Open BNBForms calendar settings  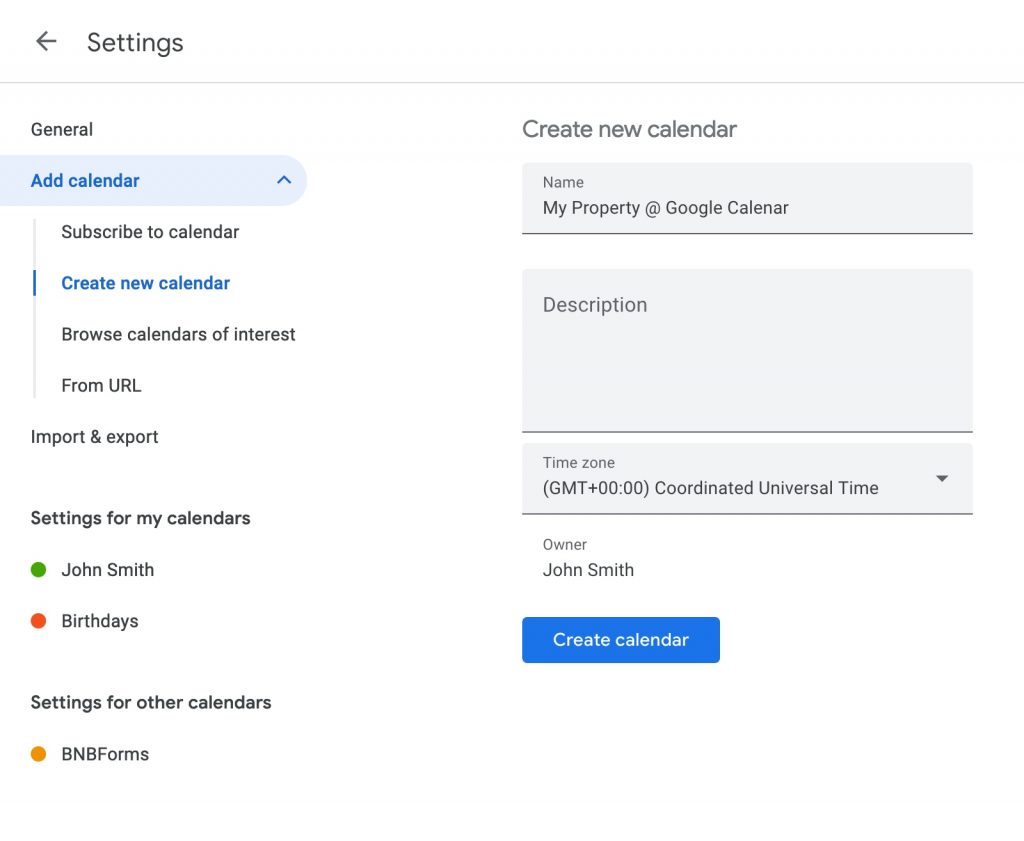click(105, 754)
